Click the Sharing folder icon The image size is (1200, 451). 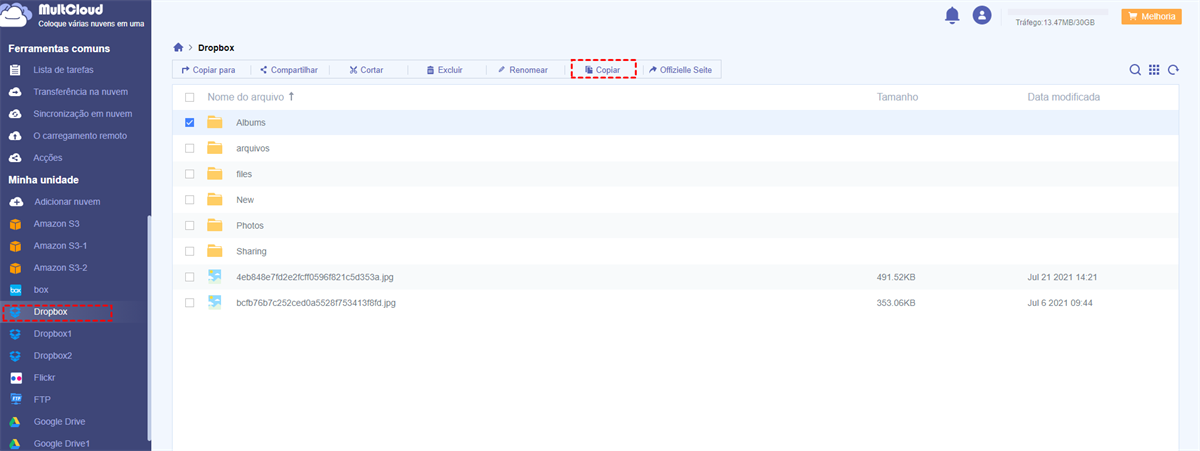pos(214,251)
